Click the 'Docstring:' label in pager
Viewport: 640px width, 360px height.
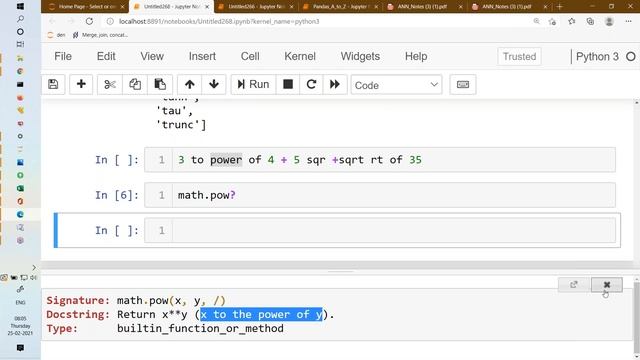78,315
